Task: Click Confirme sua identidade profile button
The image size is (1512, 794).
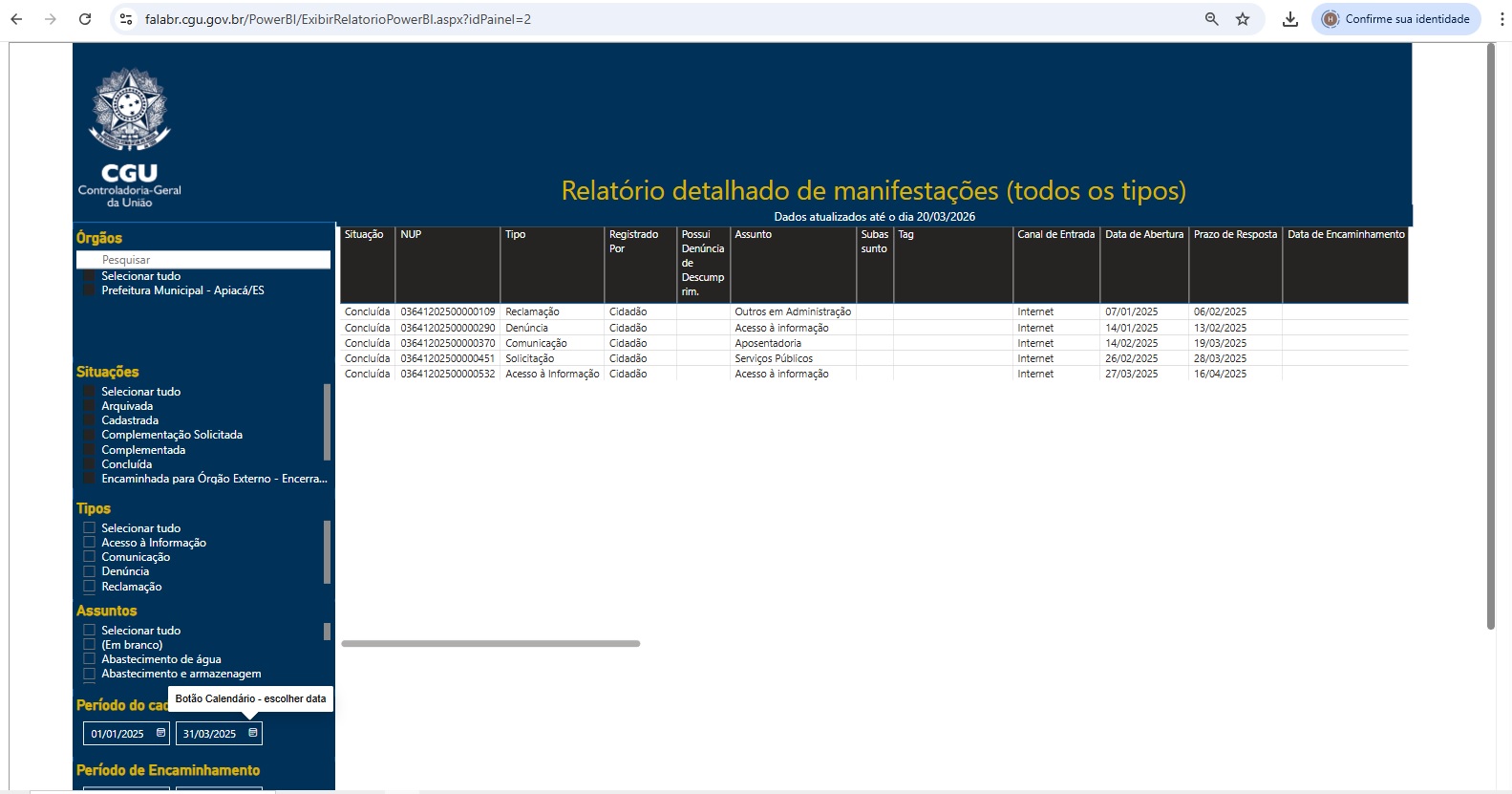Action: (1396, 19)
